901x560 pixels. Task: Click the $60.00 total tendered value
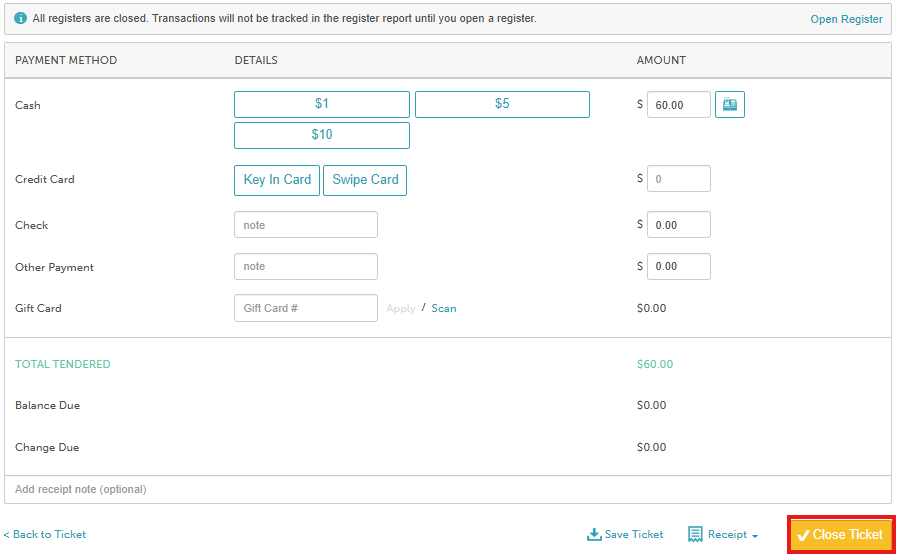(654, 364)
